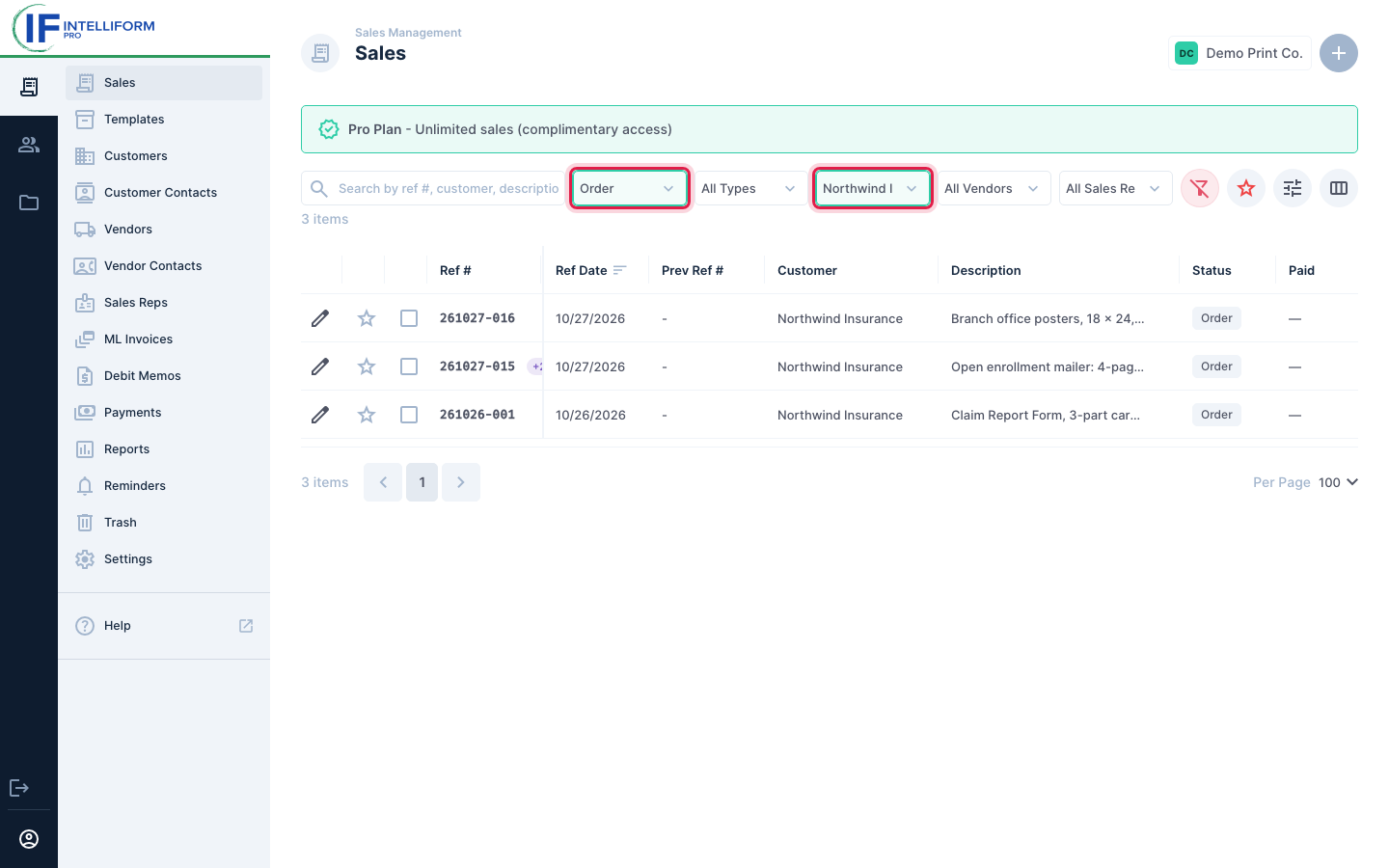Star the sale 261027-016
This screenshot has height=868, width=1389.
click(367, 318)
